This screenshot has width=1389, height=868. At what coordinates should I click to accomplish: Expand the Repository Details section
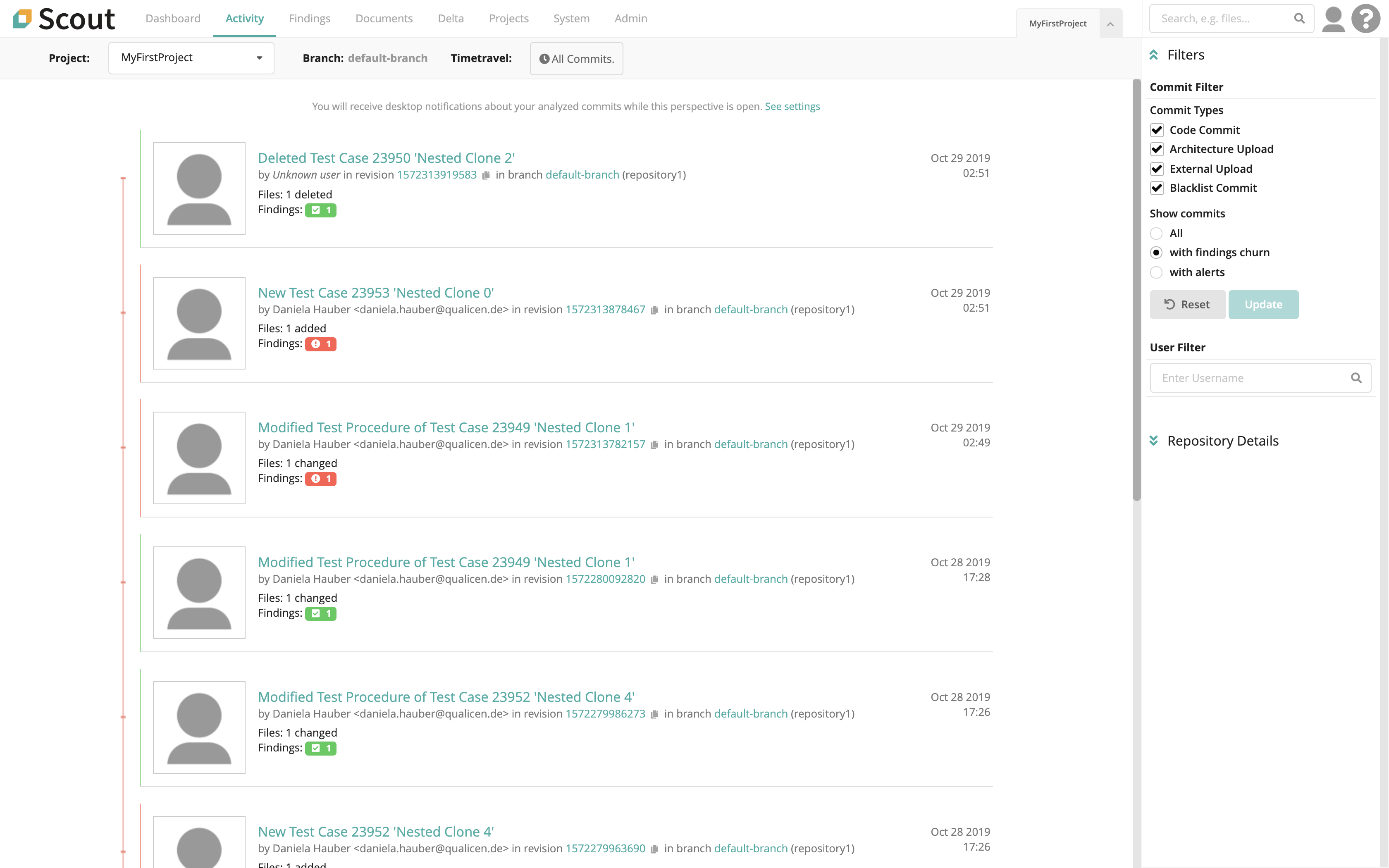1154,441
